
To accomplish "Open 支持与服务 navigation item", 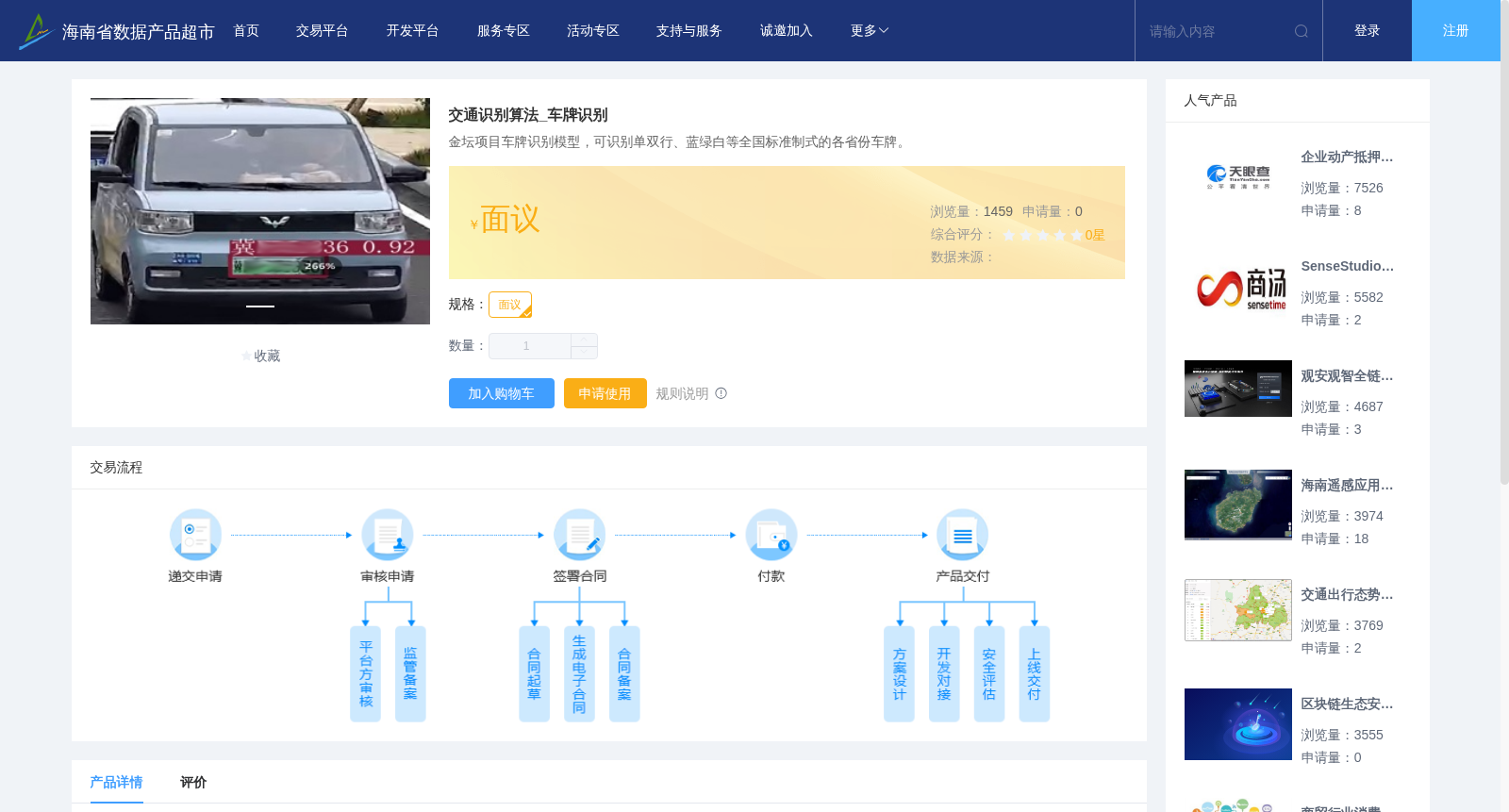I will click(x=689, y=31).
